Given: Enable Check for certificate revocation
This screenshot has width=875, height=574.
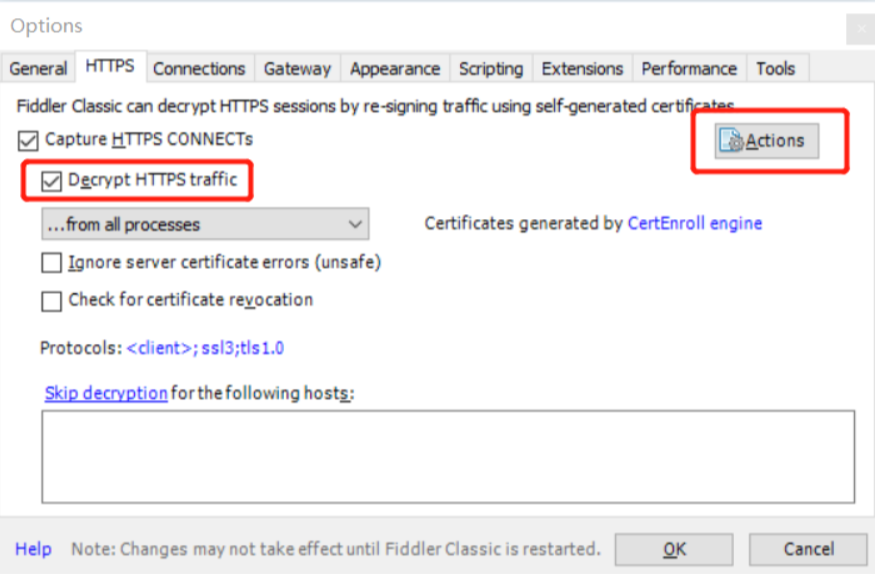Looking at the screenshot, I should tap(51, 301).
